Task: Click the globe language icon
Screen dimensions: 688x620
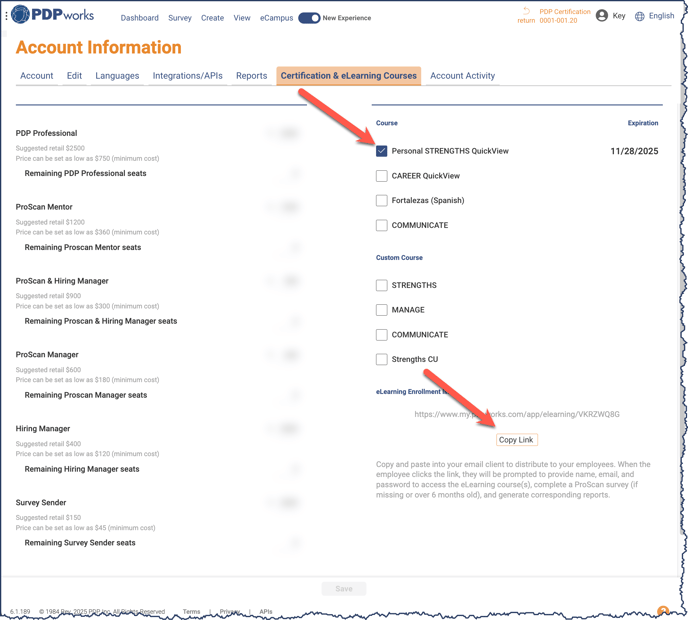Action: [640, 16]
